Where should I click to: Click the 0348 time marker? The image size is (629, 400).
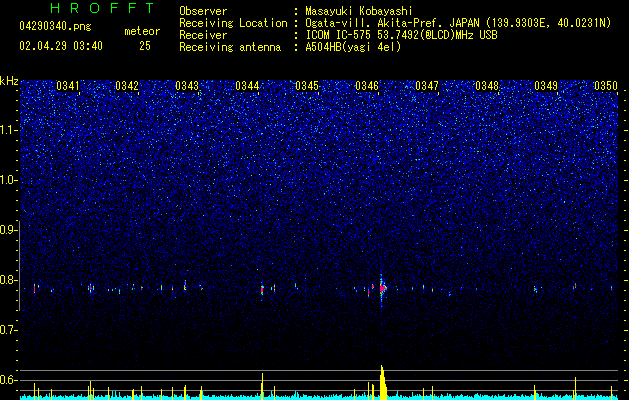click(x=487, y=86)
